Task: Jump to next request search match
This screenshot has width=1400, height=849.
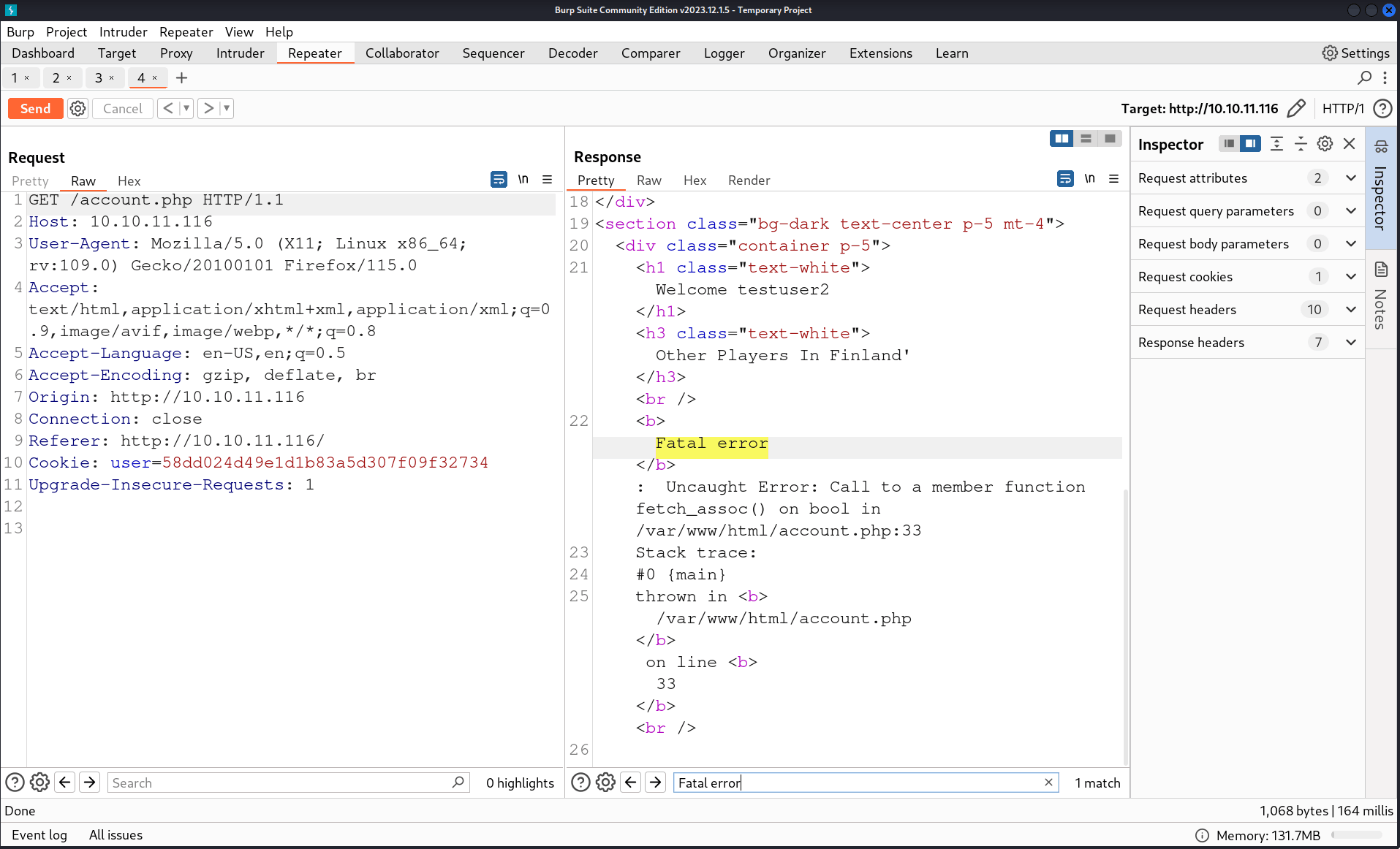Action: [89, 783]
